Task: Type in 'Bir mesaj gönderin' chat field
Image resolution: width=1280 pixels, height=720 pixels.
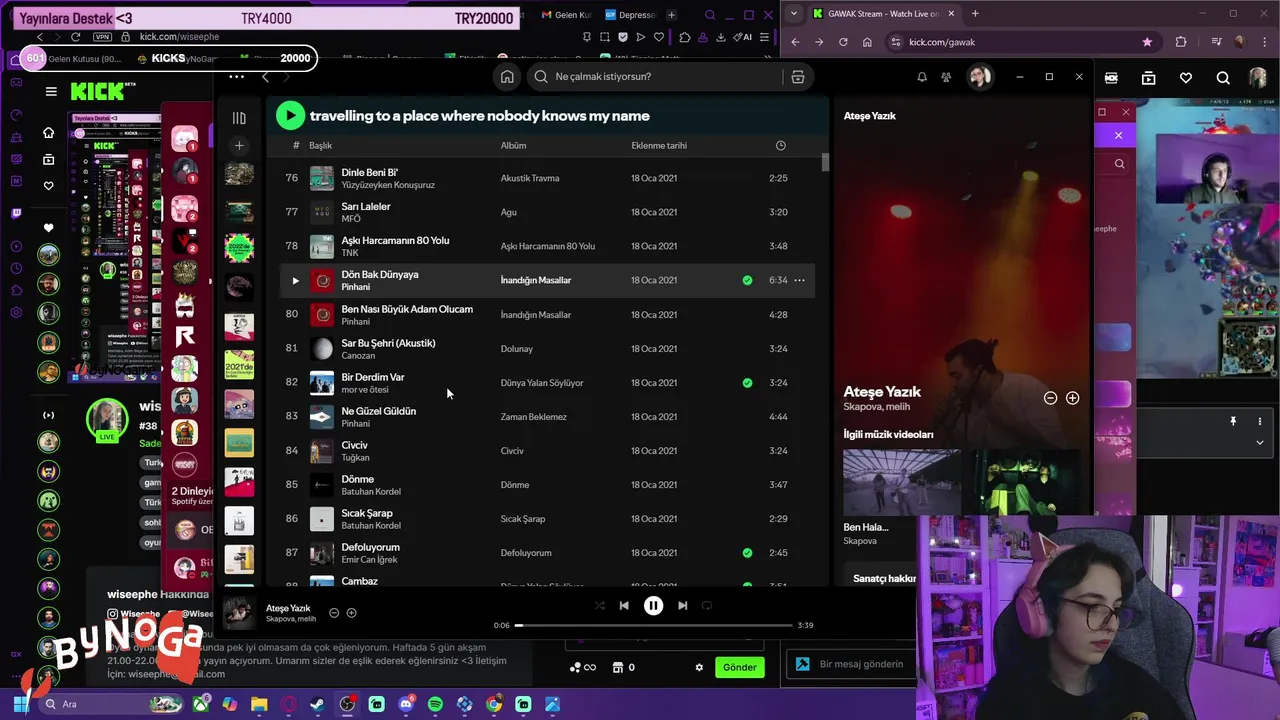Action: 860,664
